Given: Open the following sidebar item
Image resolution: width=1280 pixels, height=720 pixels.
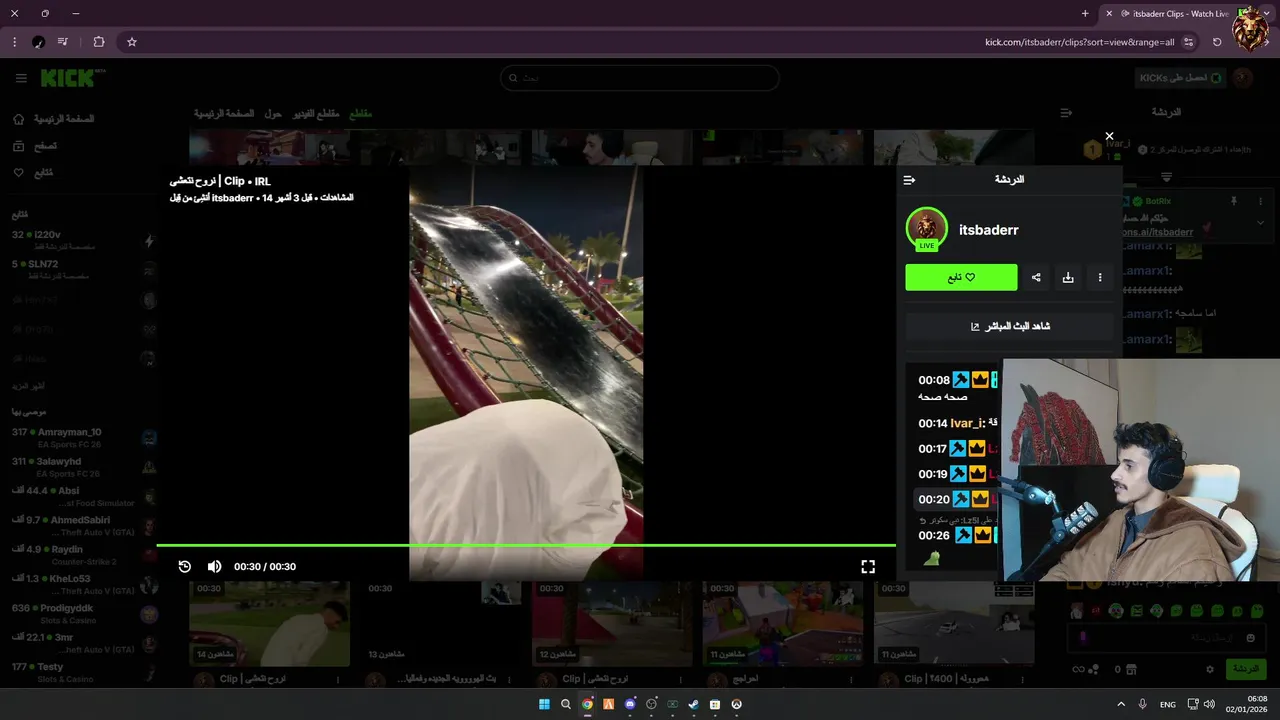Looking at the screenshot, I should pos(33,173).
